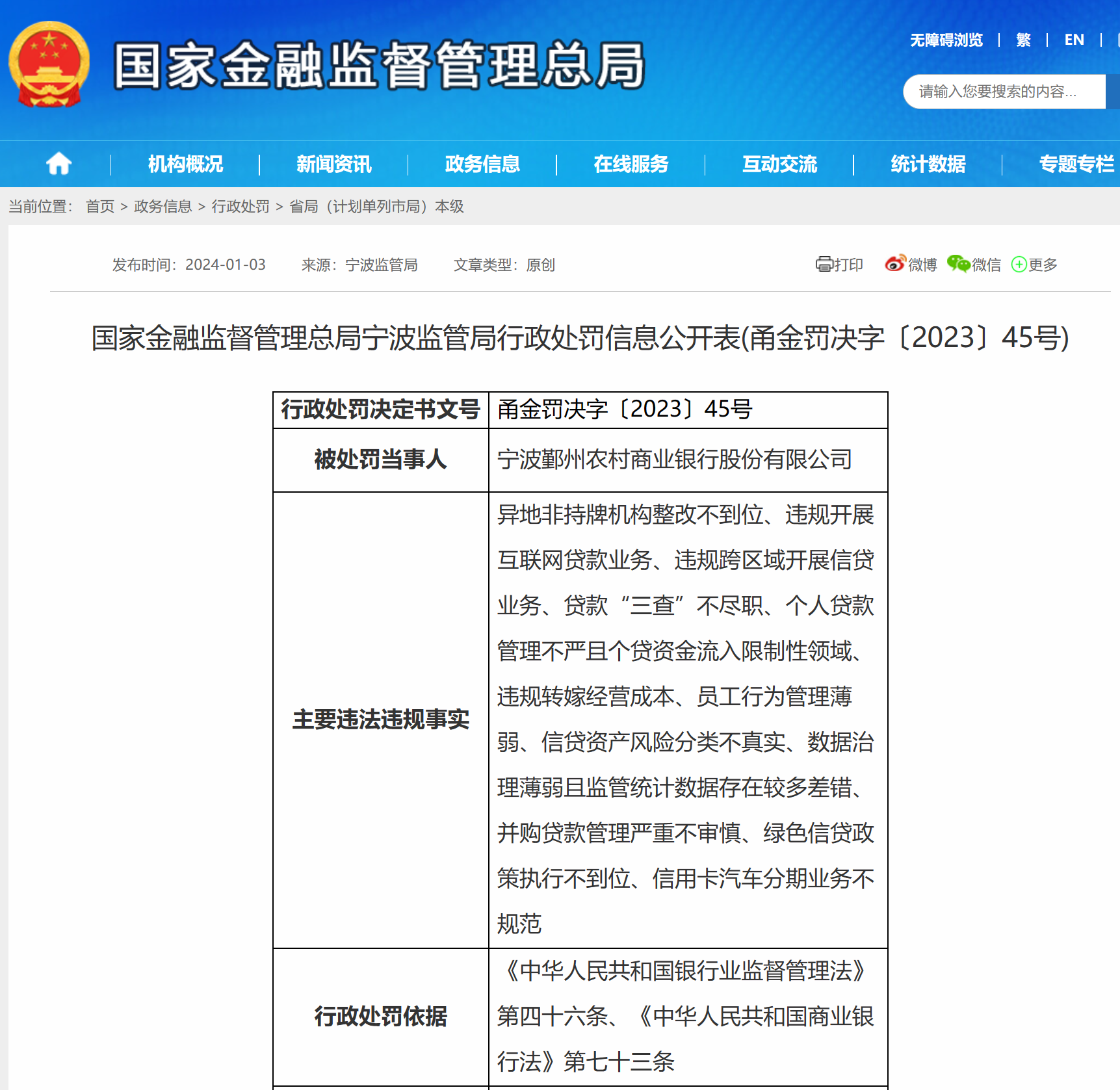
Task: Switch to traditional Chinese with 繁
Action: pos(1023,40)
